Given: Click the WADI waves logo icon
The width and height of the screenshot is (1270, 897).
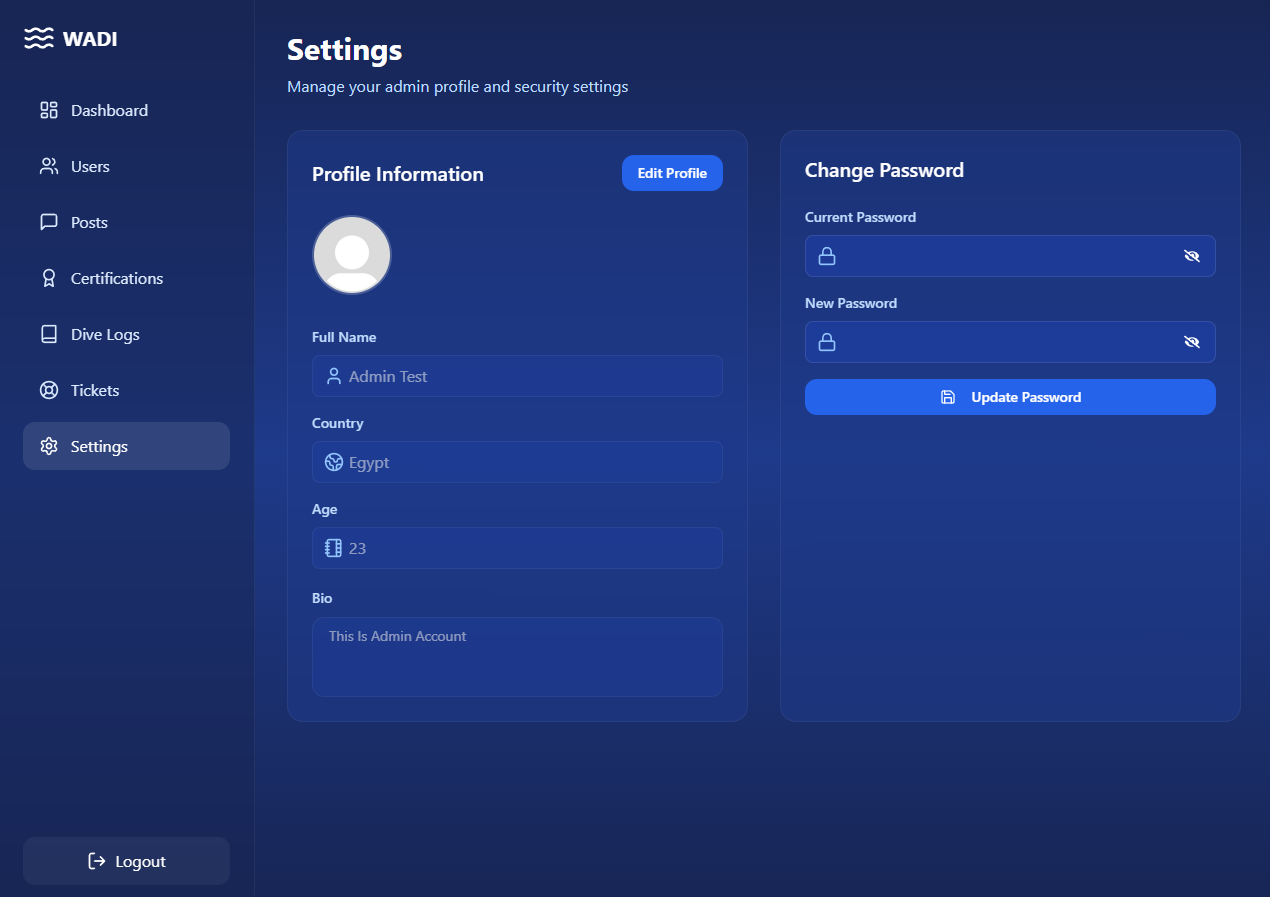Looking at the screenshot, I should click(39, 39).
